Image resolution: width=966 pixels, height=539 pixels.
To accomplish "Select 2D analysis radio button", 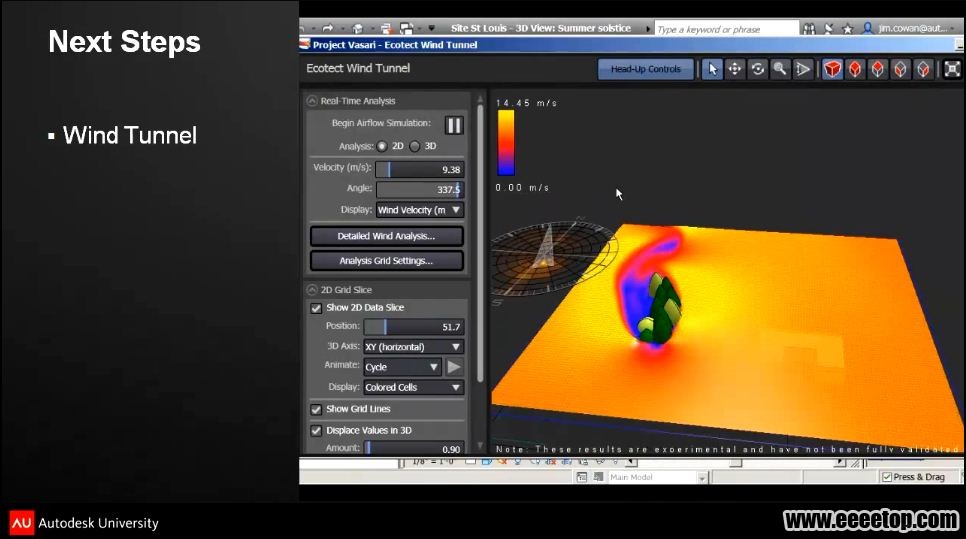I will [x=382, y=146].
